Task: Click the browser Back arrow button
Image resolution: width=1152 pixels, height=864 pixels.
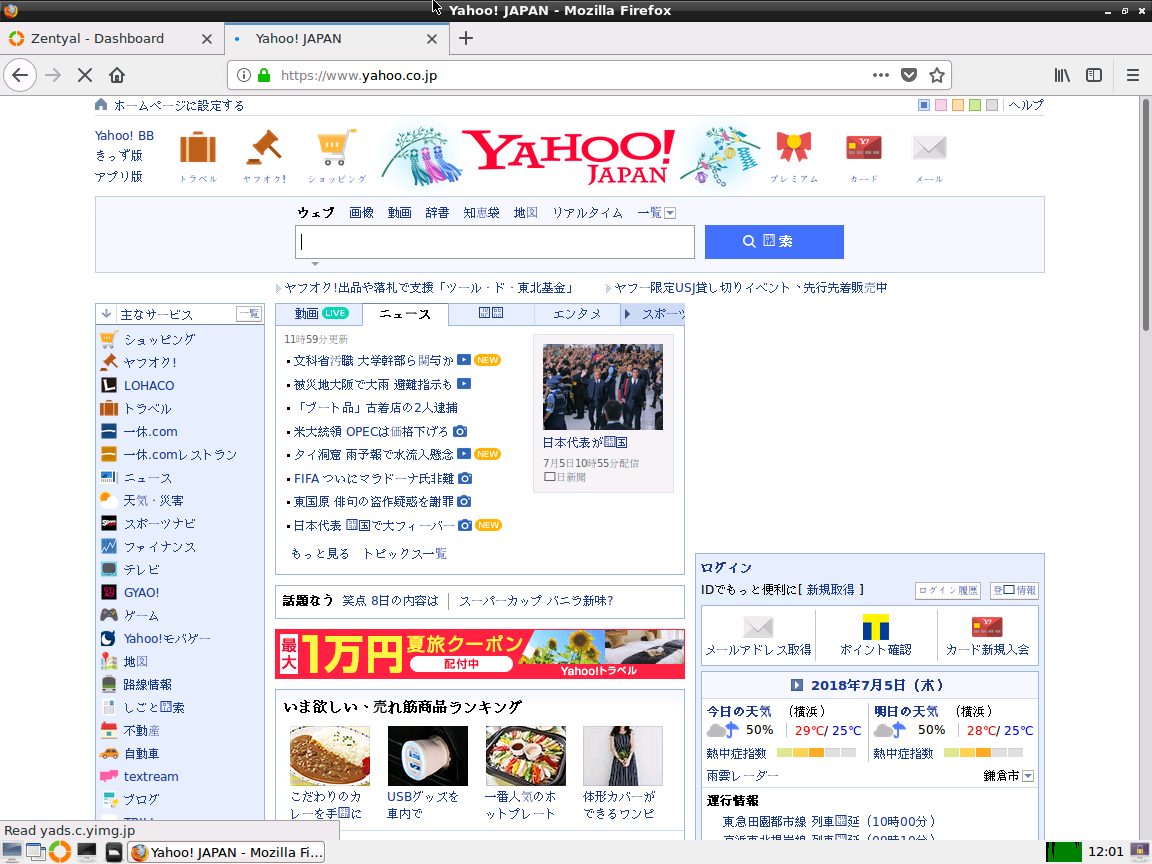Action: click(x=20, y=75)
